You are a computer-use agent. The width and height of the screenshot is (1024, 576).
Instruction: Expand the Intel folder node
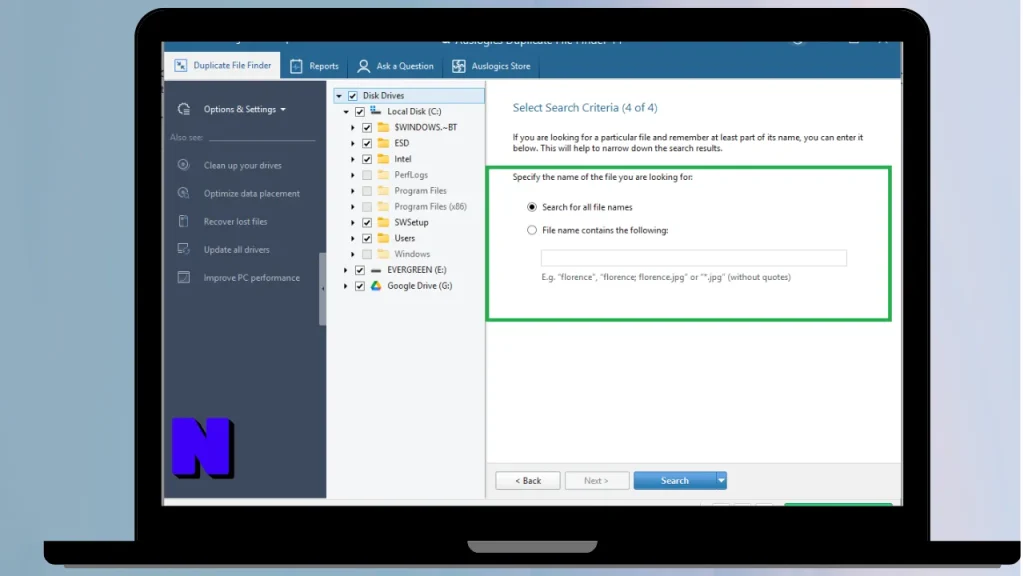[x=353, y=159]
